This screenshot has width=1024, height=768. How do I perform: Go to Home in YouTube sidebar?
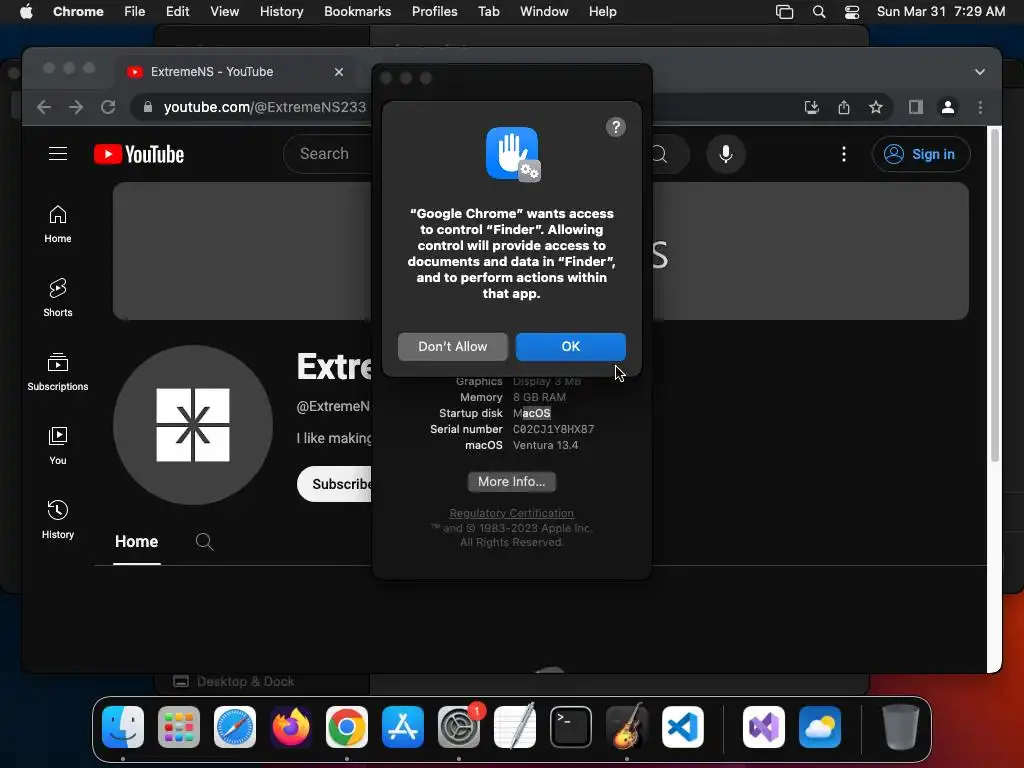coord(58,224)
